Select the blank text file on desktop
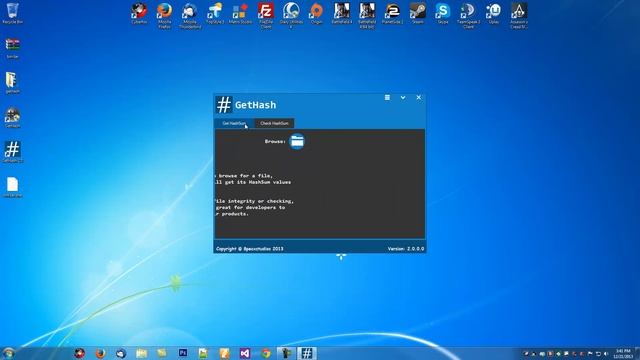The width and height of the screenshot is (640, 360). 12,187
